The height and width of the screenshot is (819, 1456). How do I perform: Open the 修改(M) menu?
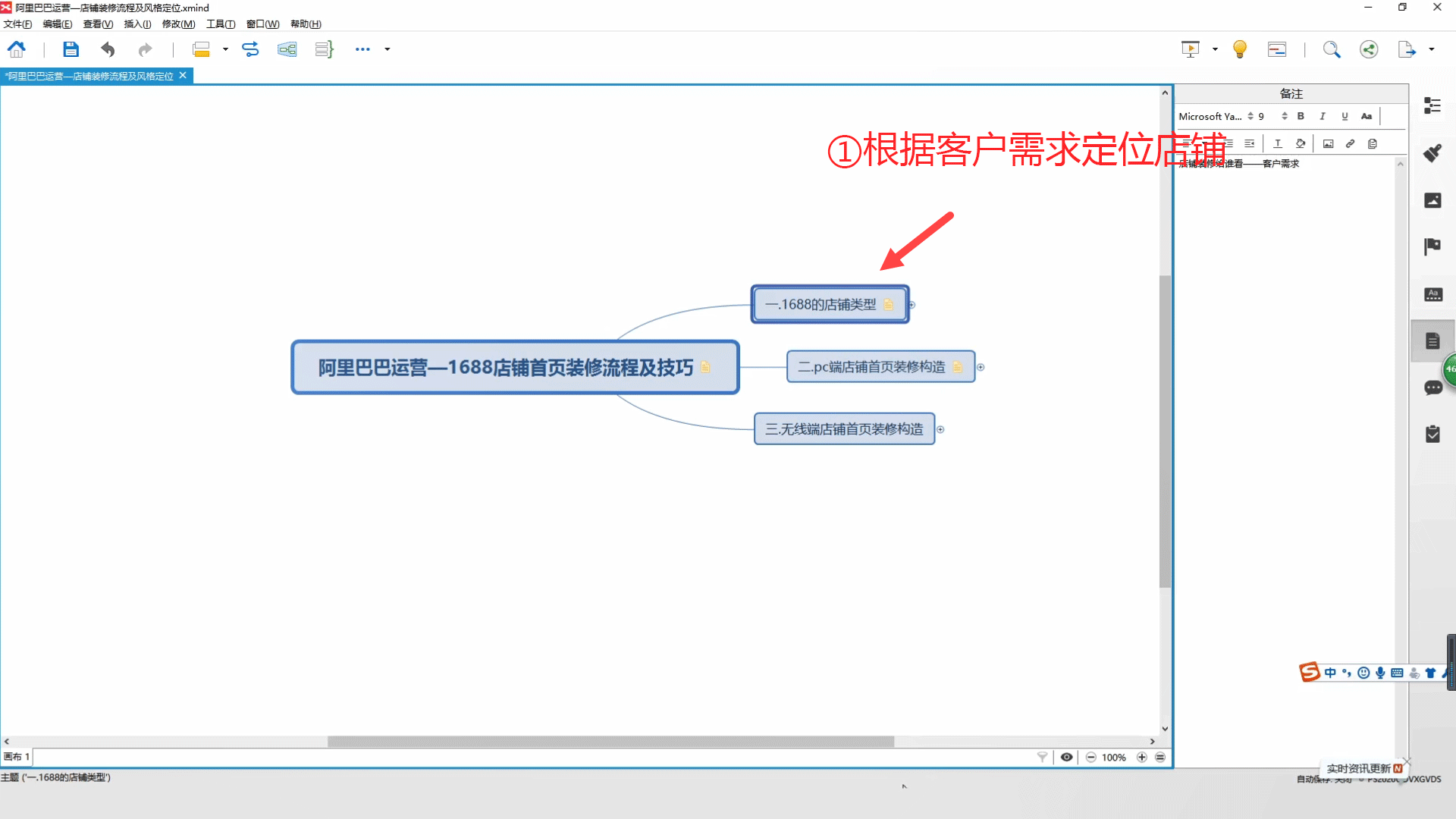(x=178, y=24)
